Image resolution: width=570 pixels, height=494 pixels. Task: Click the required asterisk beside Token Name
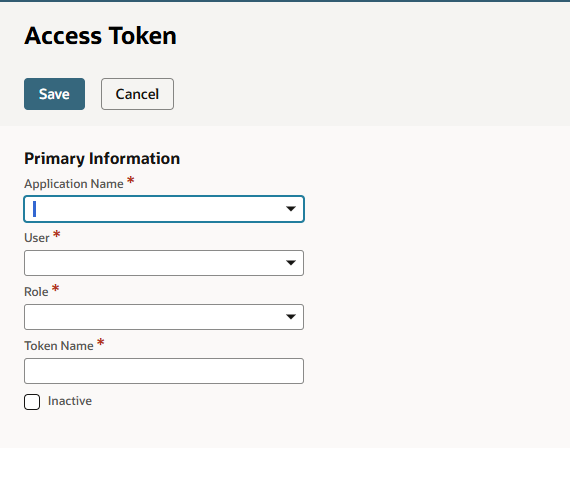click(x=101, y=342)
